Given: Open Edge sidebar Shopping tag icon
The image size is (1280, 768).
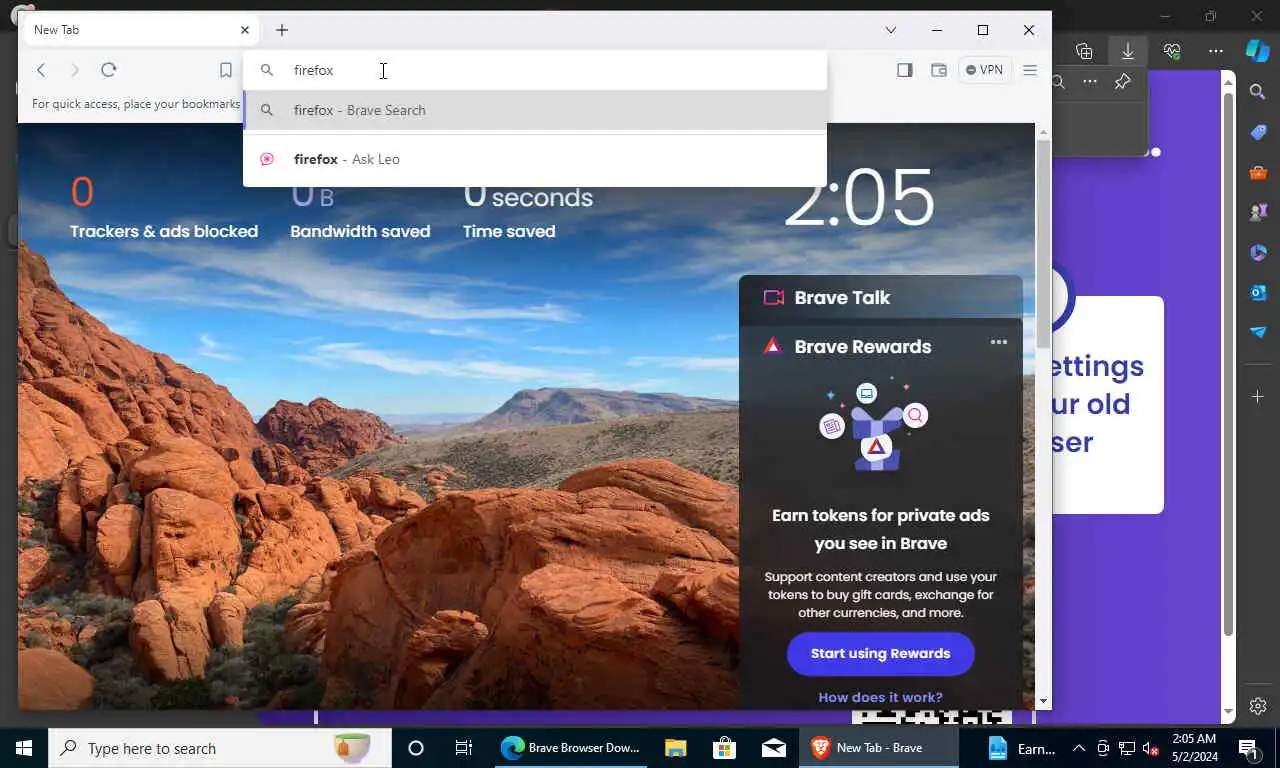Looking at the screenshot, I should 1258,132.
